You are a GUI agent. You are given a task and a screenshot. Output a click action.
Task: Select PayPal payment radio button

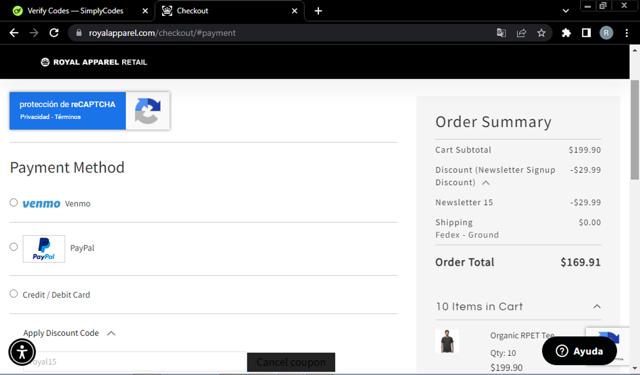[13, 246]
